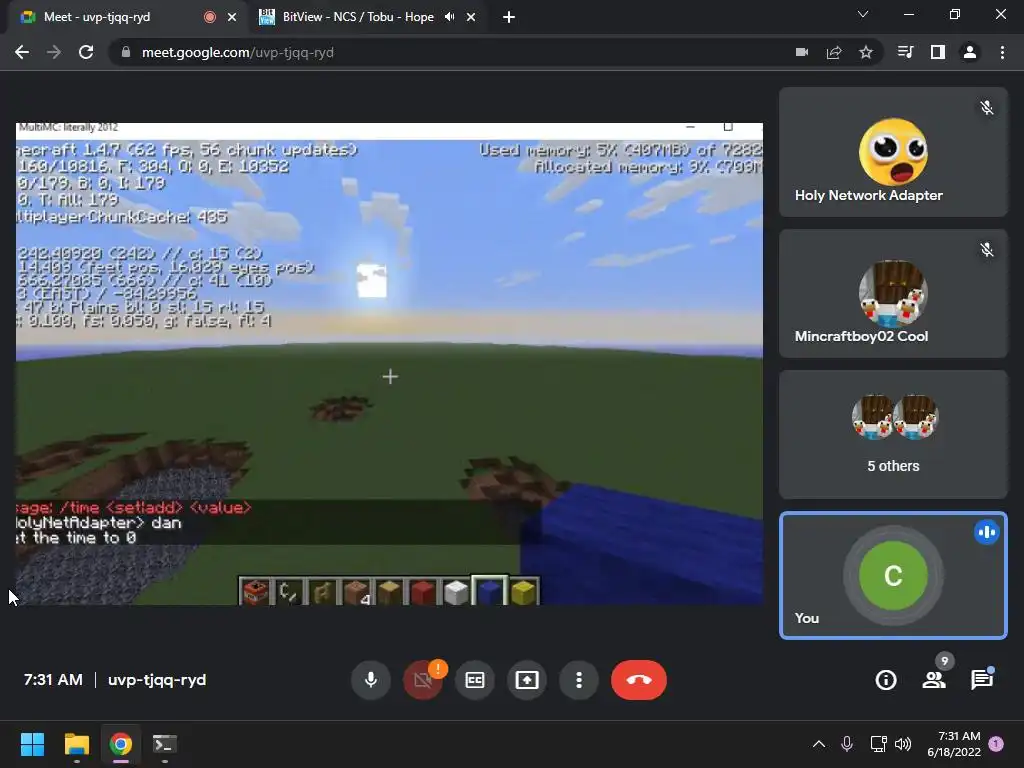This screenshot has height=768, width=1024.
Task: Select your own You tile
Action: point(893,575)
